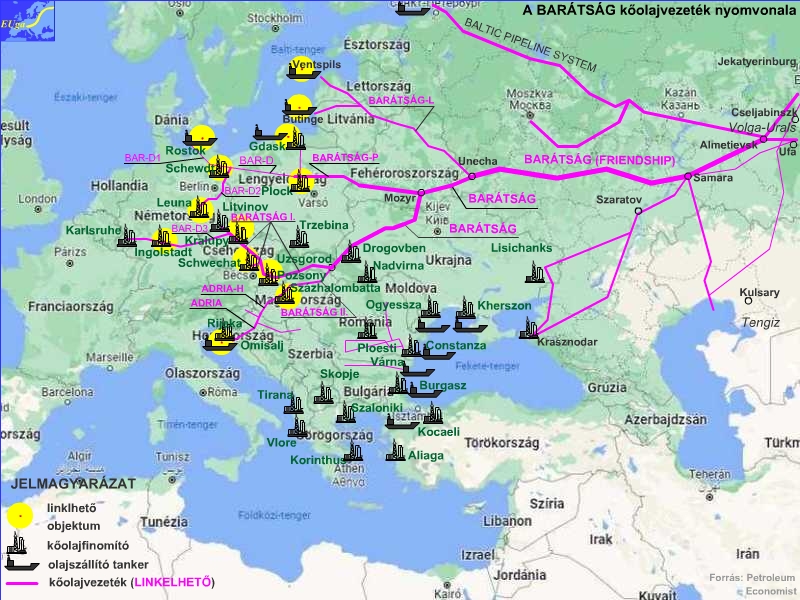
Task: Select the Leuna refinery icon
Action: pos(200,208)
